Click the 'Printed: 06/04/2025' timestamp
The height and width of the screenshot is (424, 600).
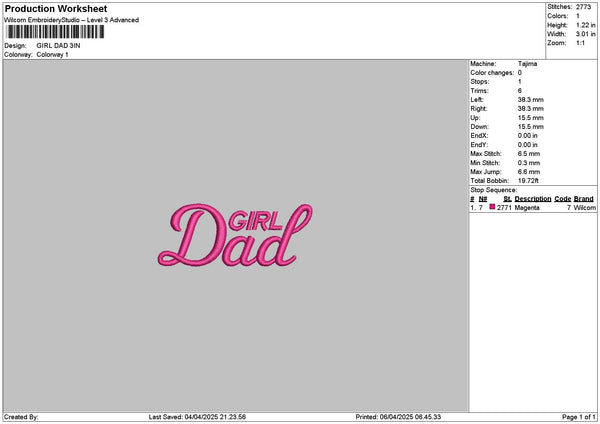[398, 417]
